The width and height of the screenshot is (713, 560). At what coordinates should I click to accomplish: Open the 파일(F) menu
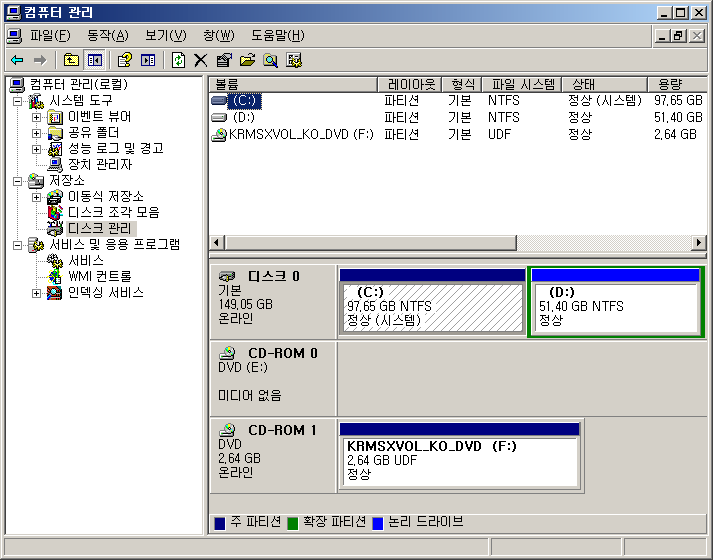(50, 35)
